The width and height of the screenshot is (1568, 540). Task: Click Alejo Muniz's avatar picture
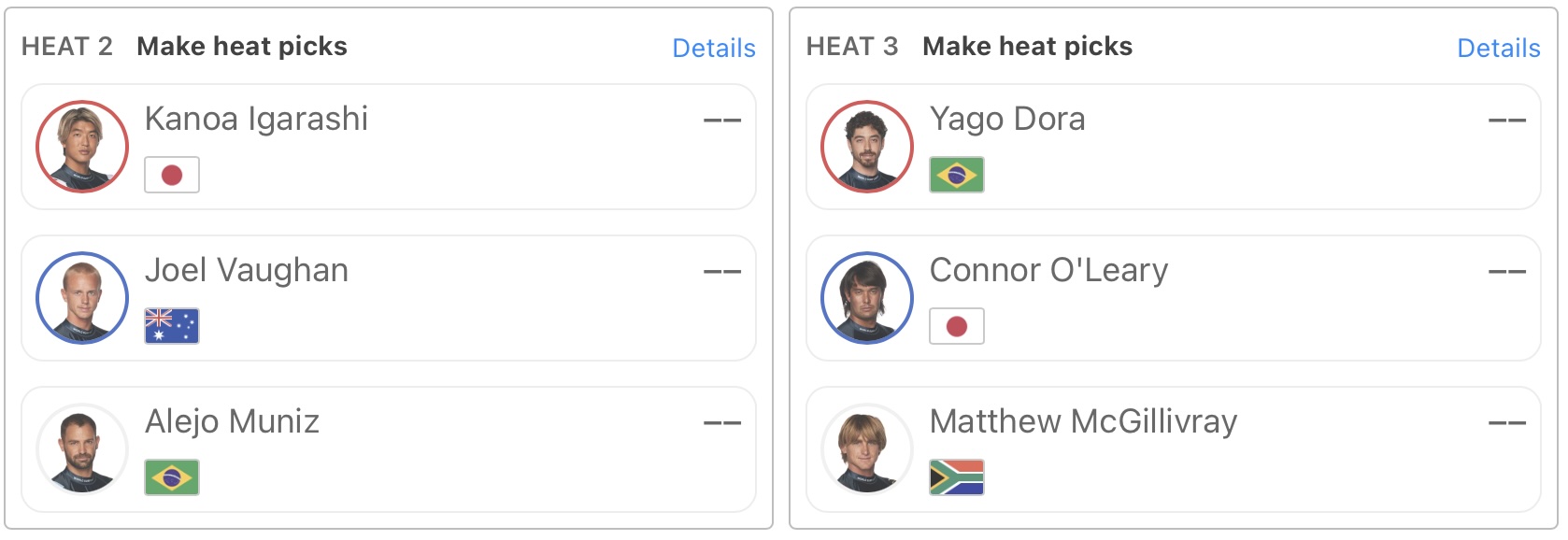pyautogui.click(x=82, y=449)
